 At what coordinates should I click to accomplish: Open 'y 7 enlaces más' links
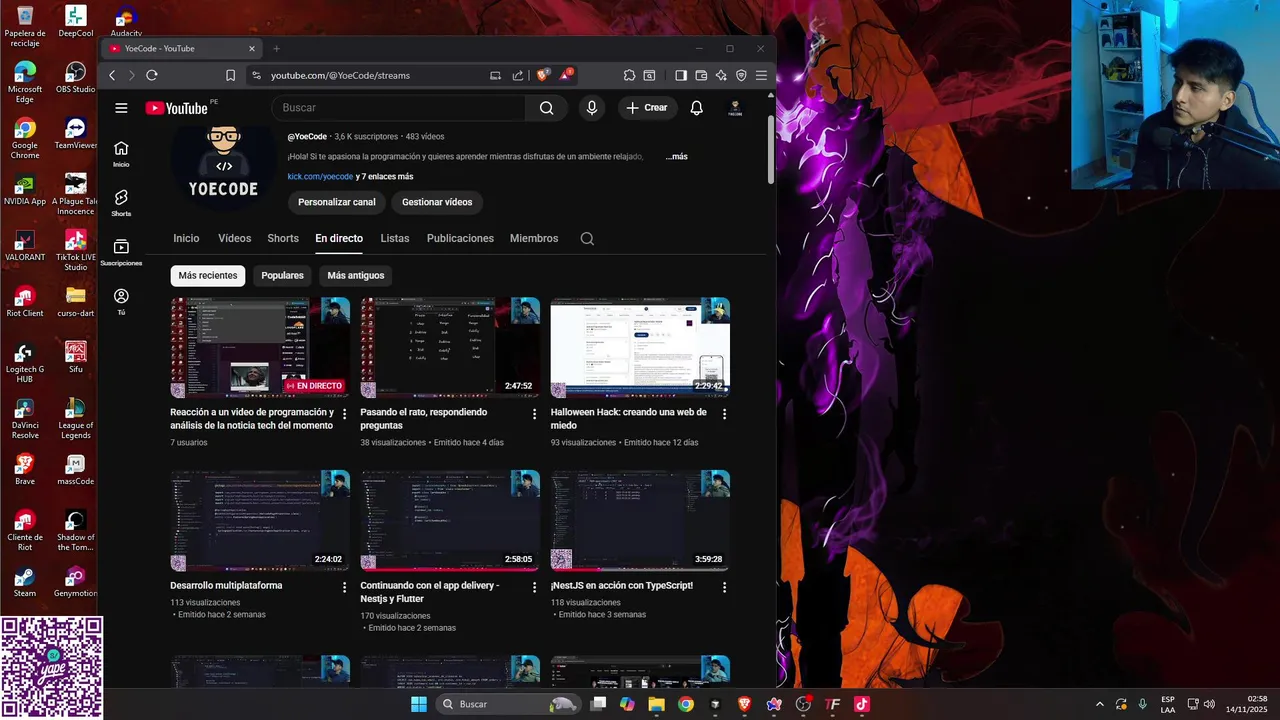(x=385, y=177)
